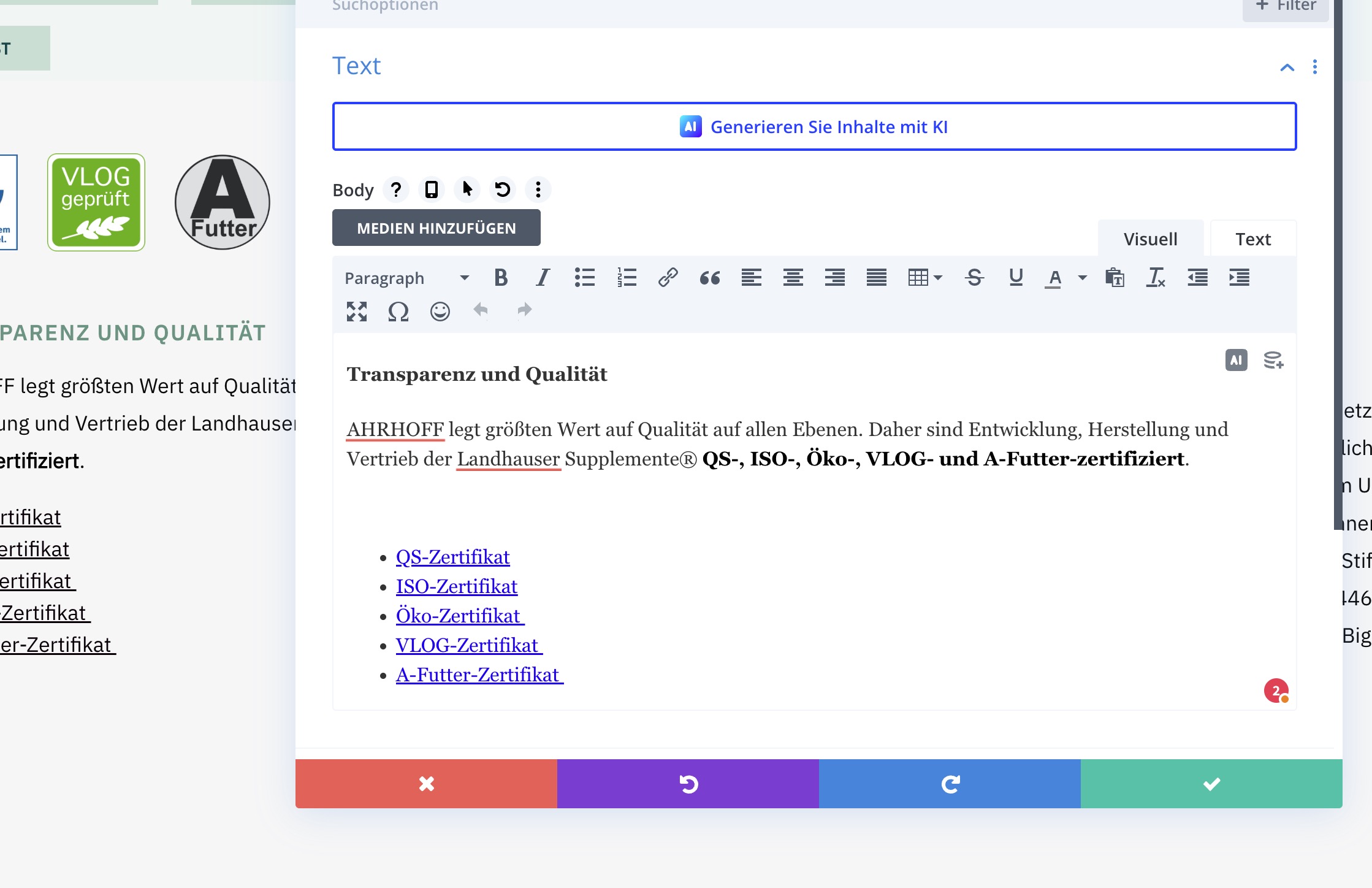Toggle bold formatting in editor toolbar
The width and height of the screenshot is (1372, 888).
pyautogui.click(x=501, y=278)
